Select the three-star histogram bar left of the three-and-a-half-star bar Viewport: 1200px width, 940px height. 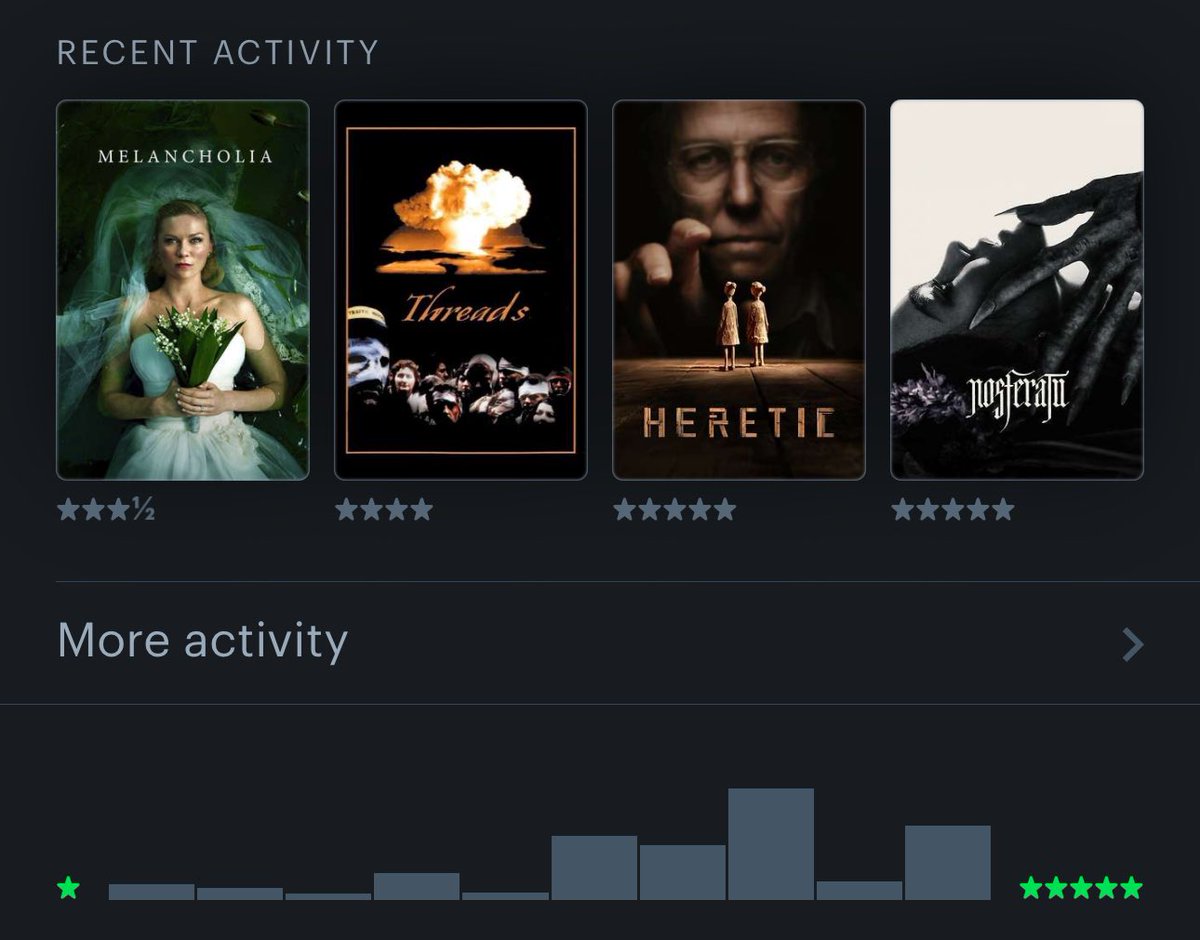click(594, 868)
